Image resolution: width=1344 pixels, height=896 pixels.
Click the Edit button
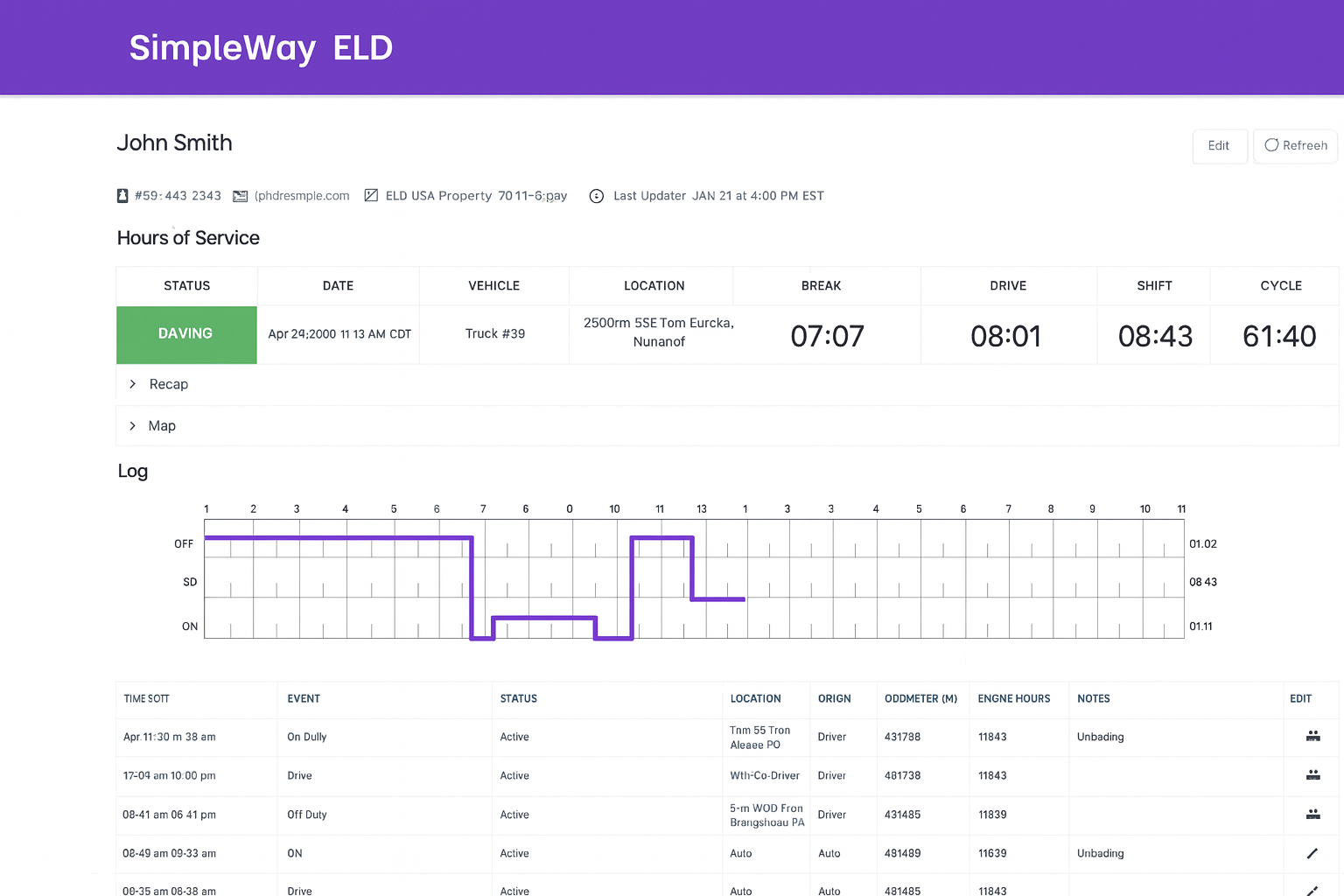tap(1220, 145)
